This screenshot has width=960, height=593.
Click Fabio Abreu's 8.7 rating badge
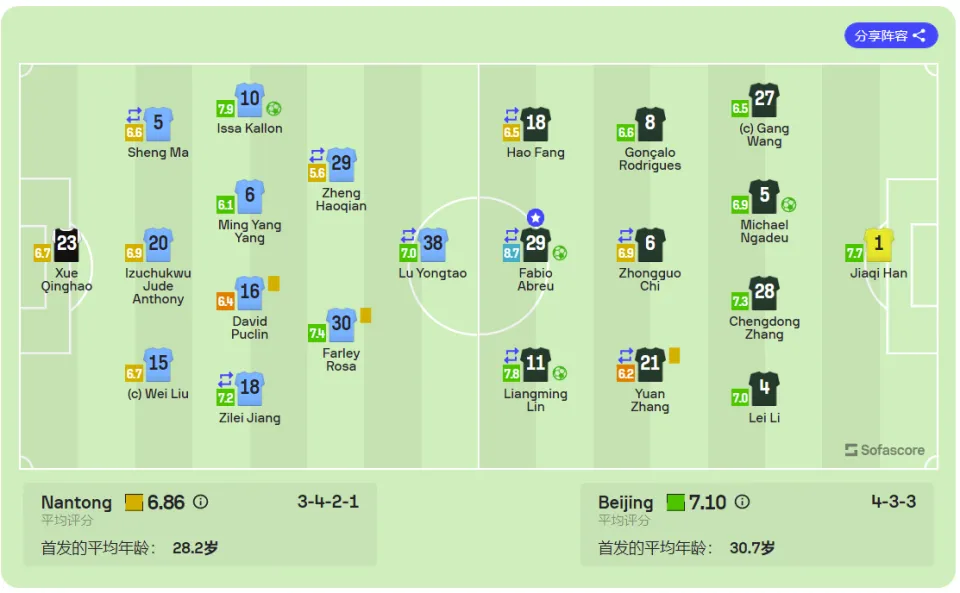point(511,253)
